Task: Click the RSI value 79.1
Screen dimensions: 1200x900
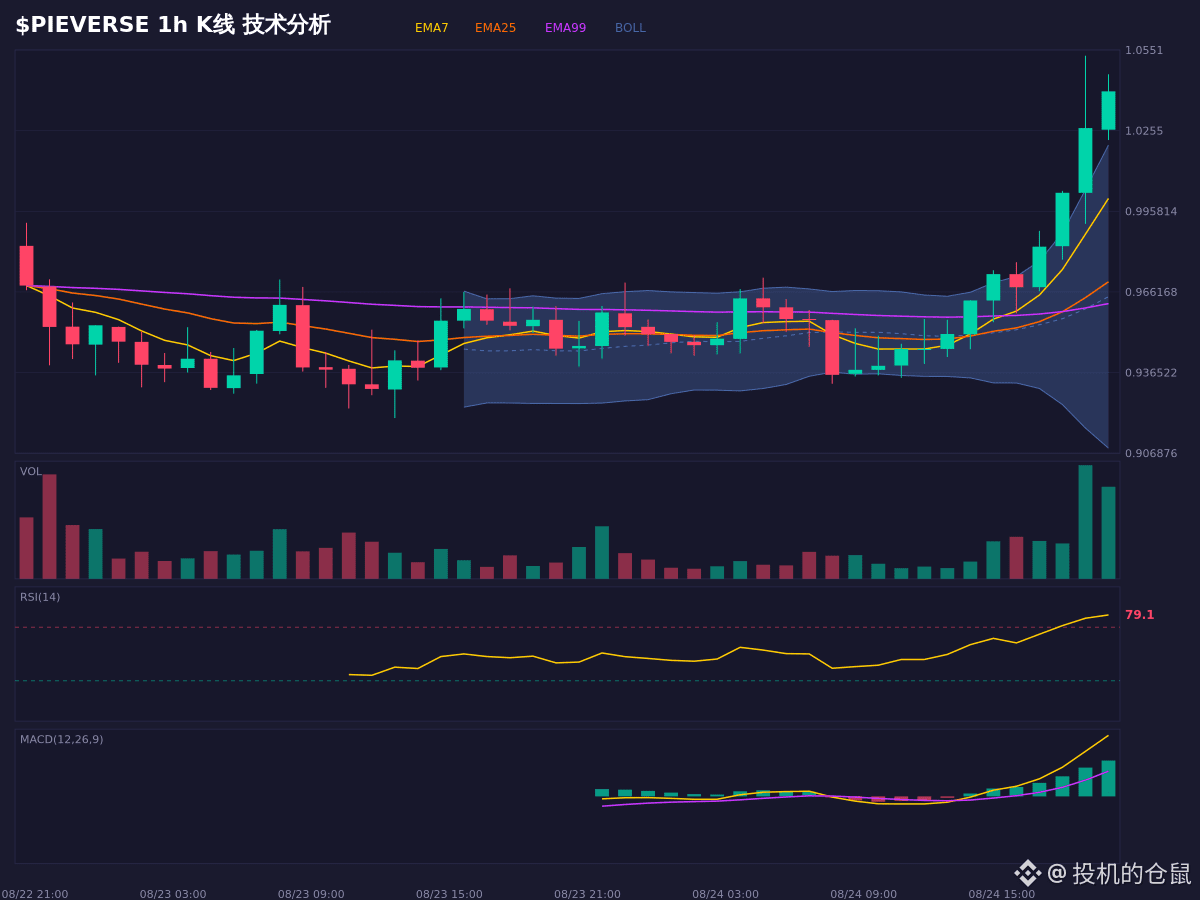Action: tap(1139, 615)
